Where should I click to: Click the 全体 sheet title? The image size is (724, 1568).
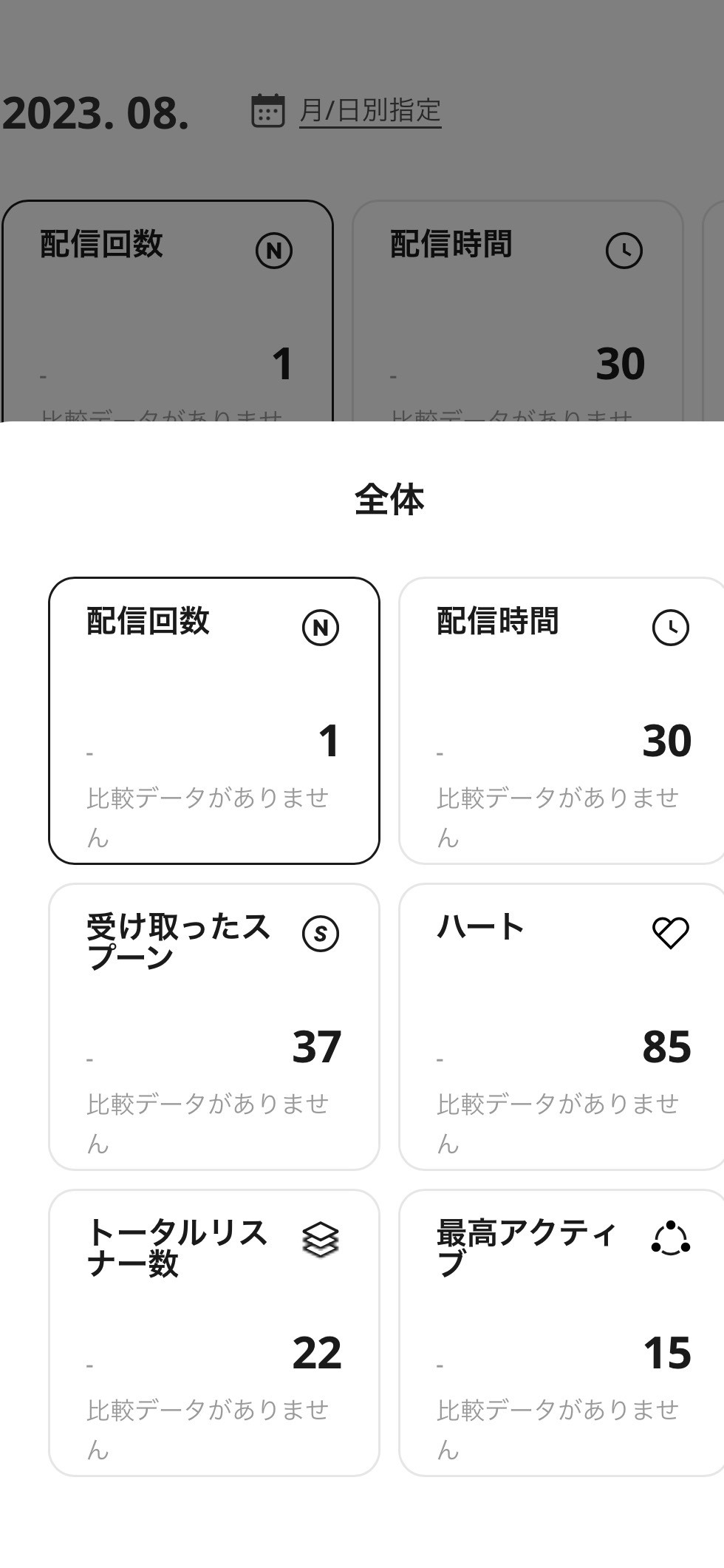389,500
